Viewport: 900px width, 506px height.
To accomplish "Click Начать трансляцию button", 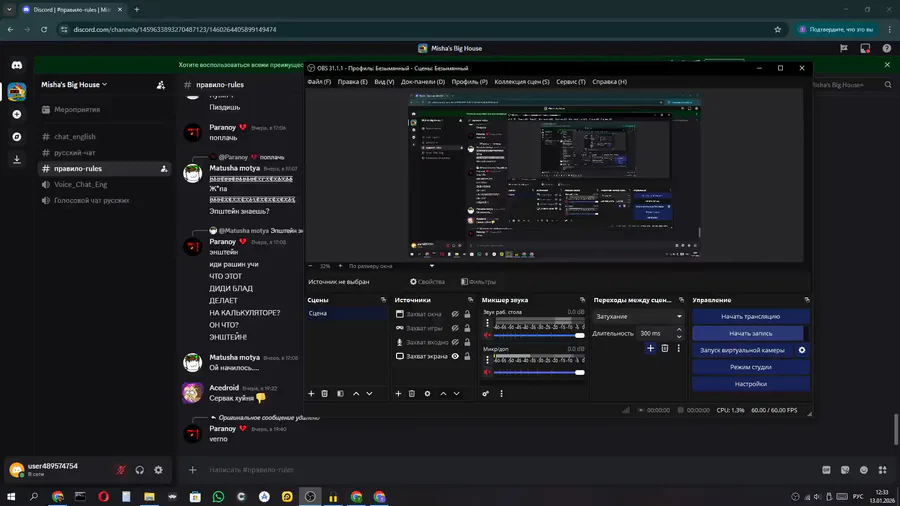I will pyautogui.click(x=750, y=316).
